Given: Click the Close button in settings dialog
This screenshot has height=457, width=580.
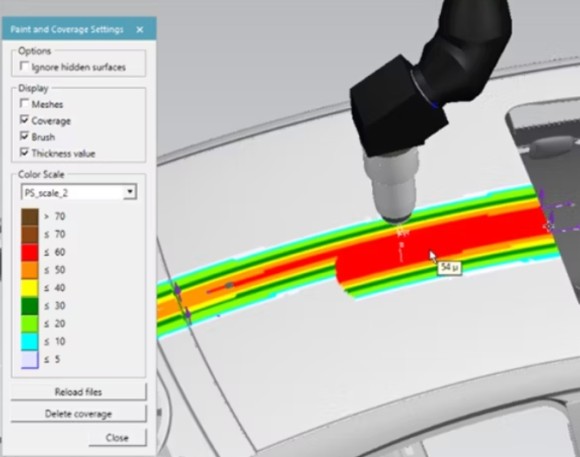Looking at the screenshot, I should 117,437.
